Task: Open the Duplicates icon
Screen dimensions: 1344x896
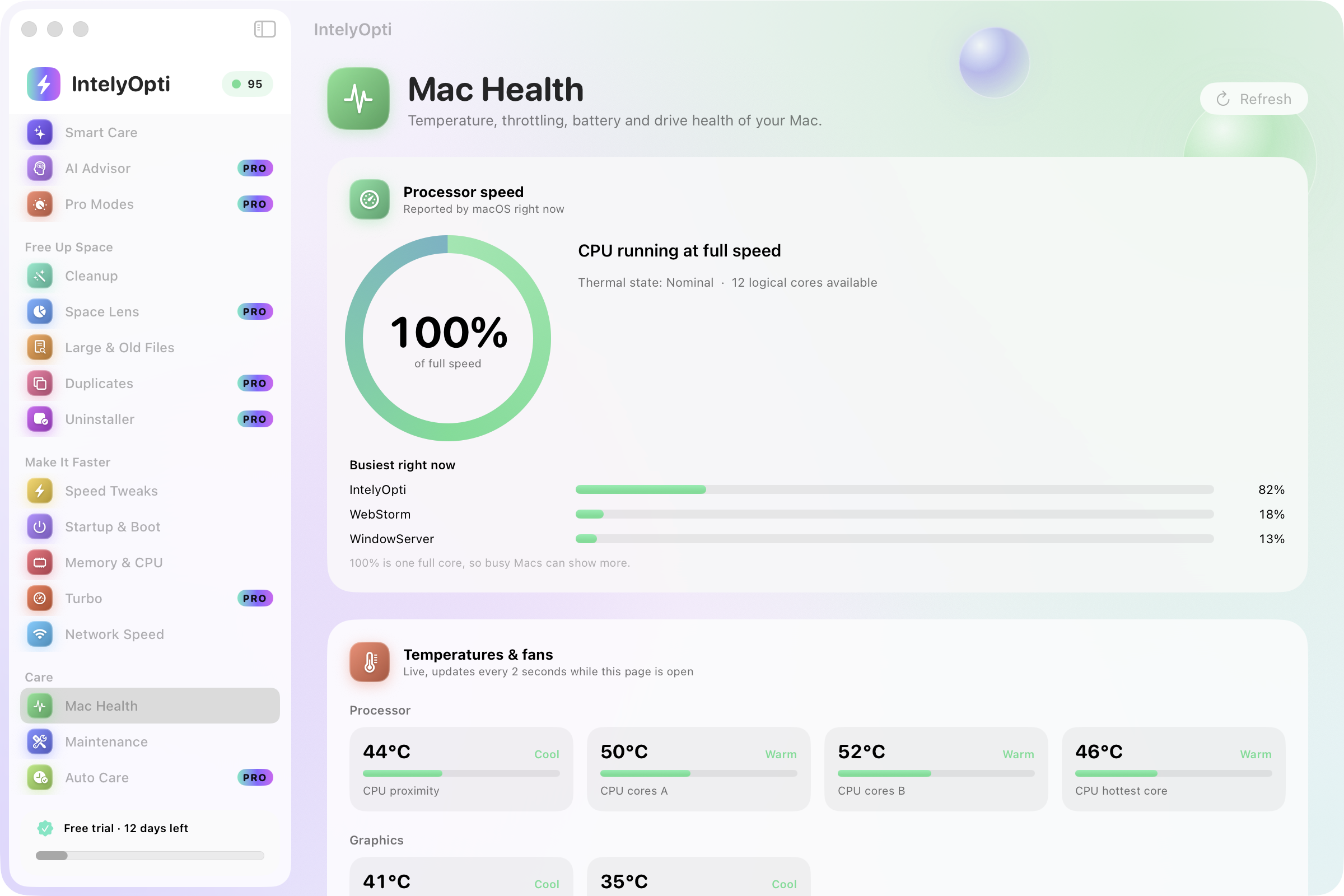Action: point(40,384)
